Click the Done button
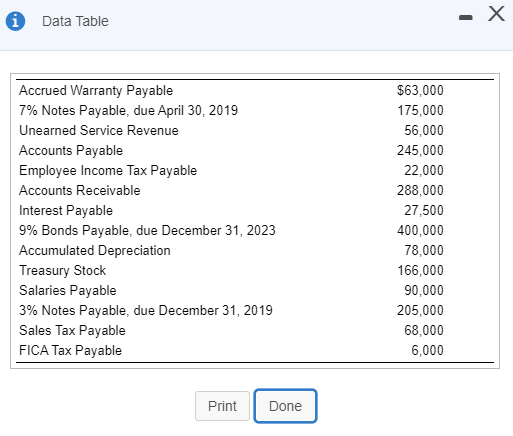The width and height of the screenshot is (513, 436). [x=285, y=406]
